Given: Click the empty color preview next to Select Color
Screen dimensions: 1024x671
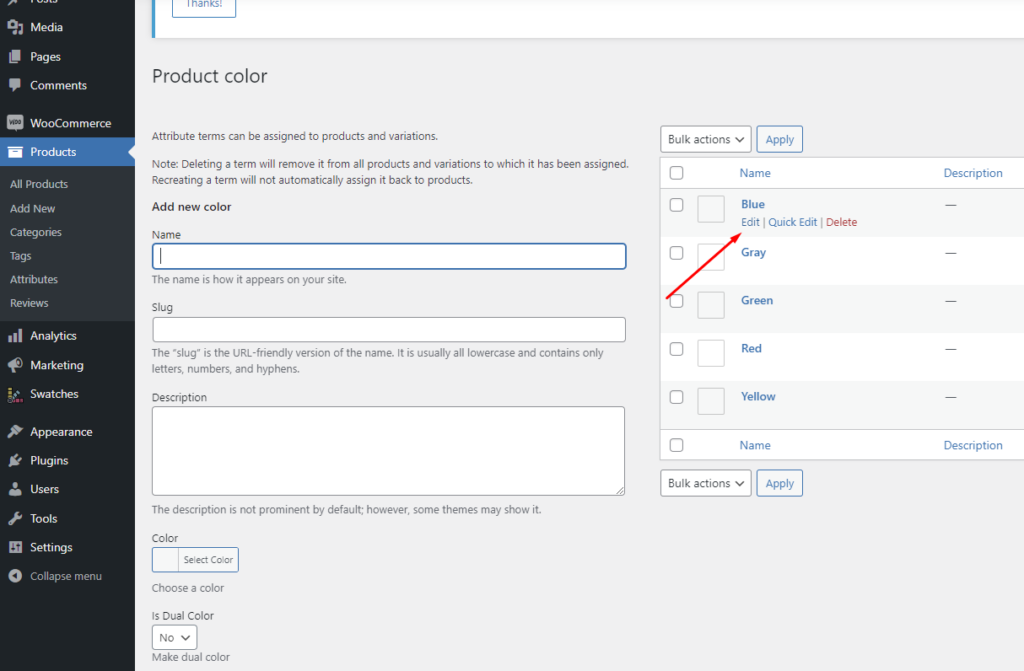Looking at the screenshot, I should 165,560.
